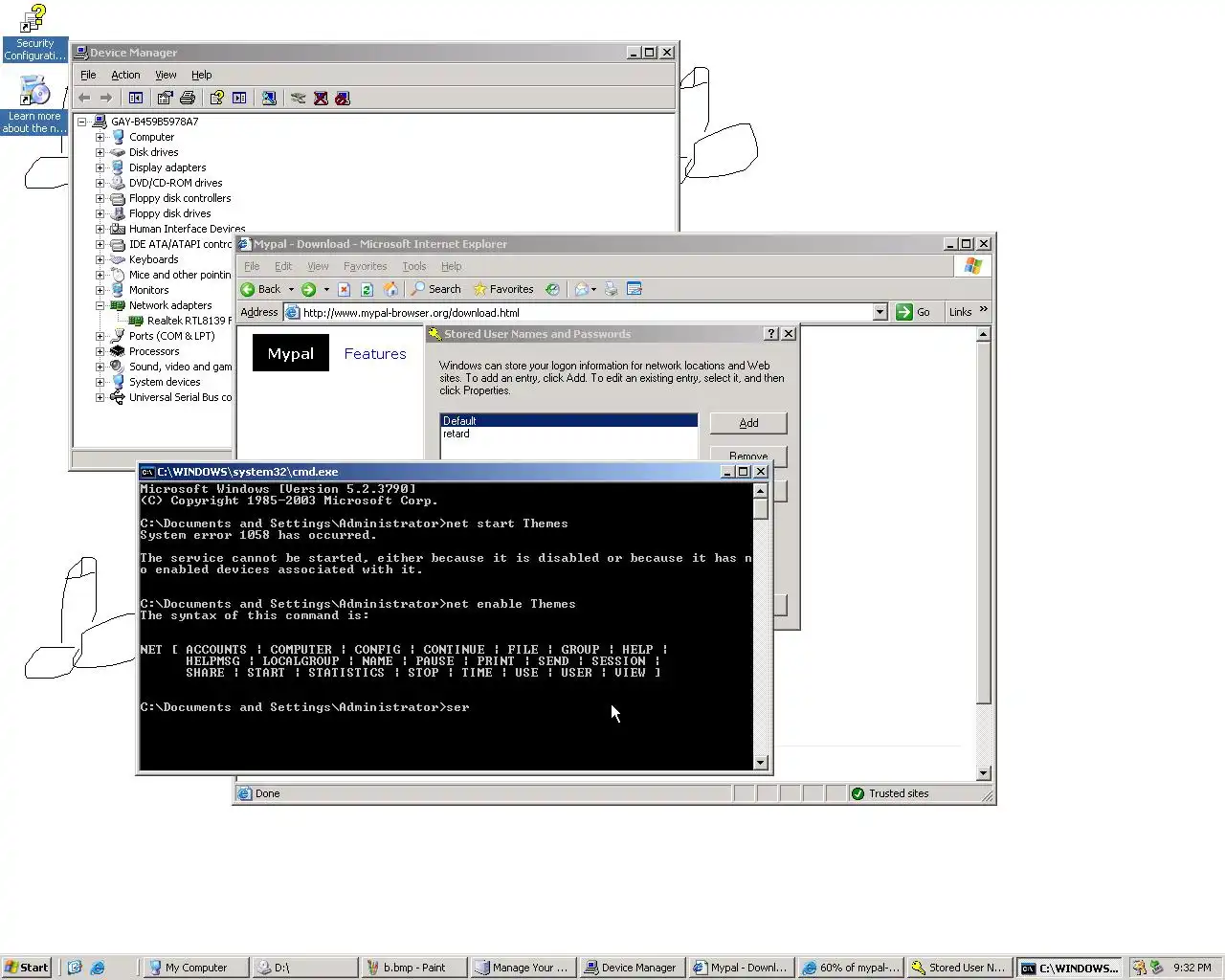The height and width of the screenshot is (980, 1225).
Task: Open the Mail icon dropdown arrow in IE
Action: point(593,289)
